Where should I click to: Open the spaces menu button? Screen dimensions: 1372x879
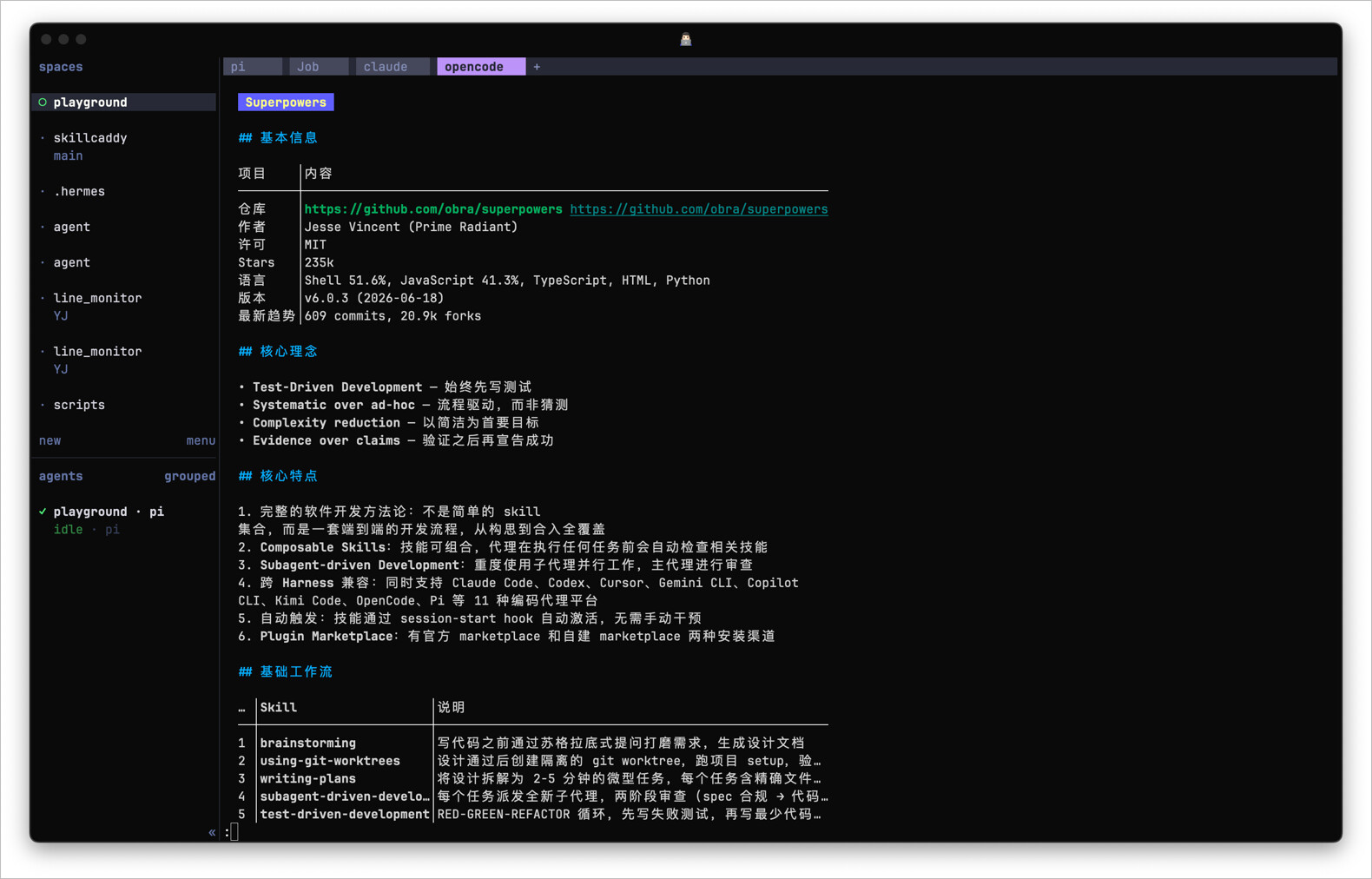click(201, 440)
